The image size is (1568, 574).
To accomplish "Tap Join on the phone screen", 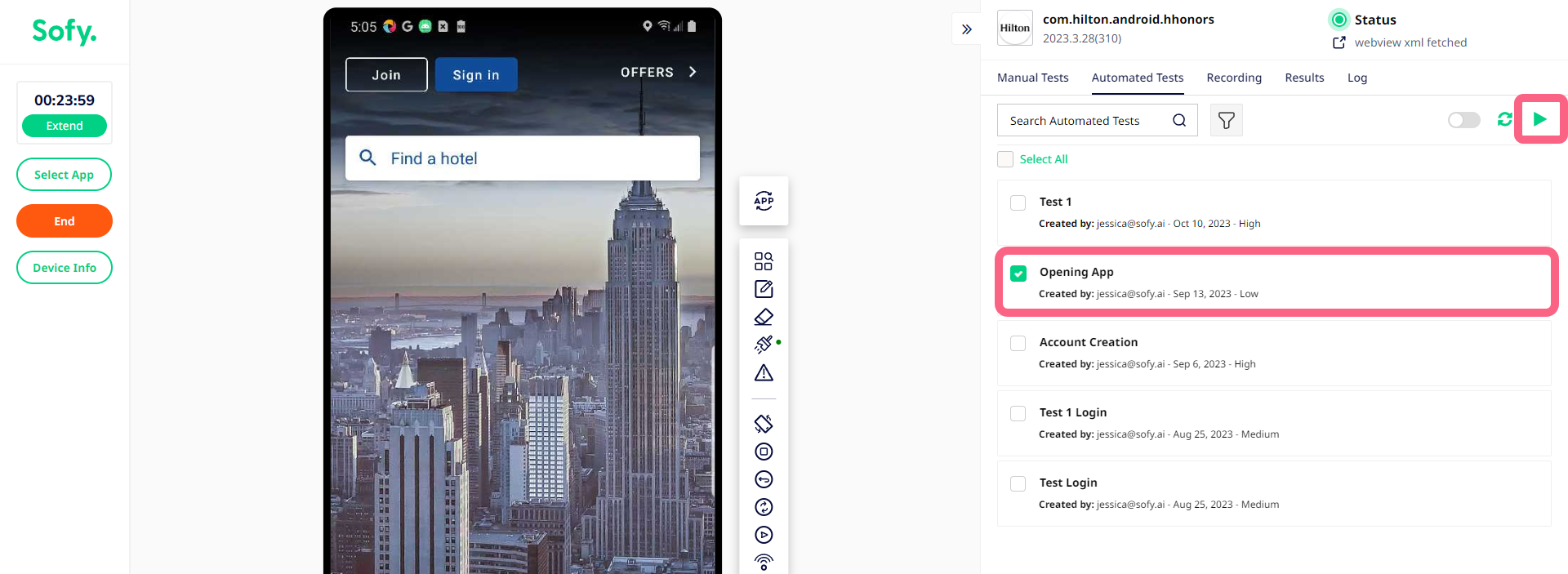I will coord(386,74).
